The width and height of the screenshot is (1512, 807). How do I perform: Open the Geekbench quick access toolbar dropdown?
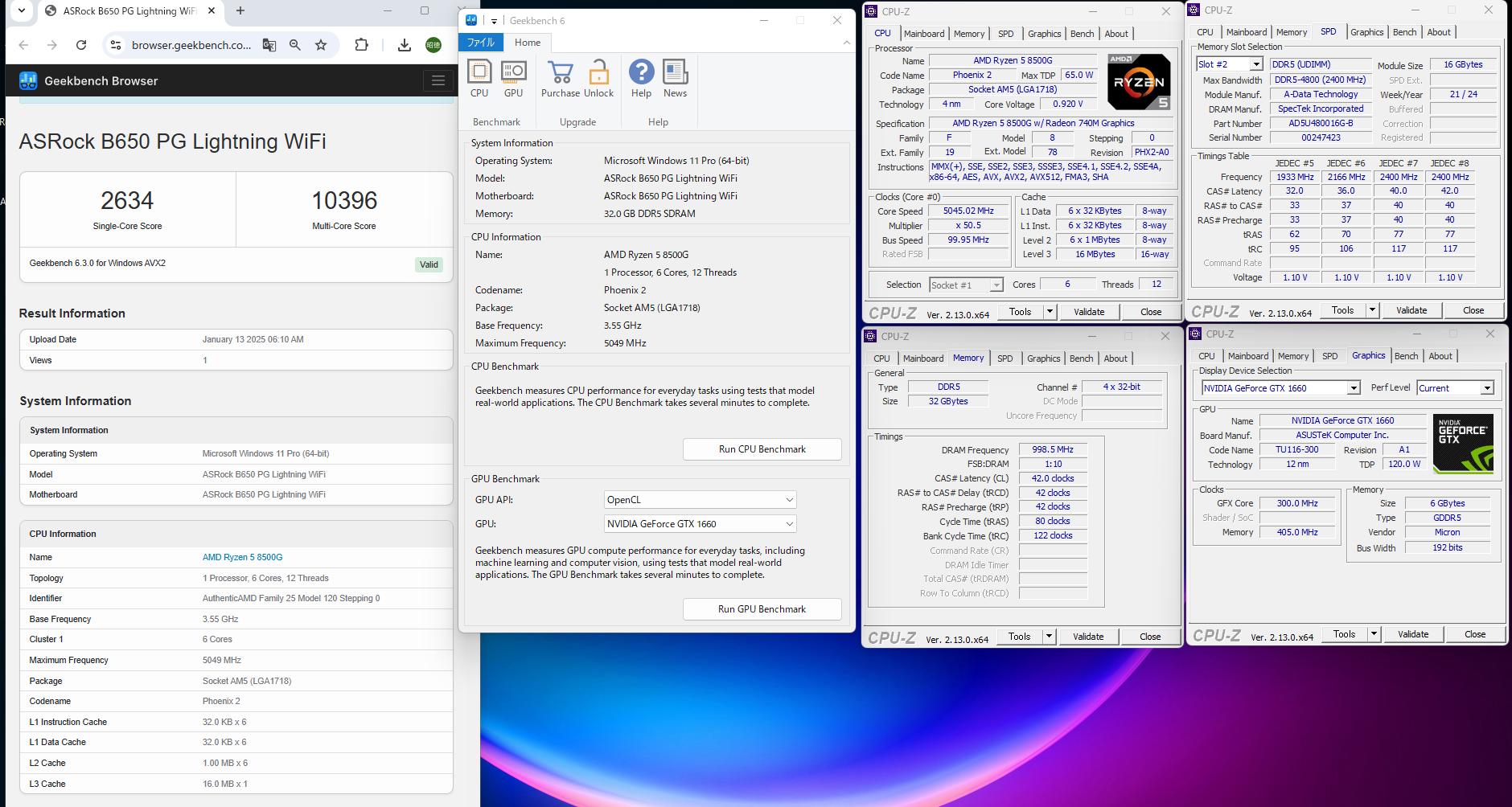[x=494, y=21]
